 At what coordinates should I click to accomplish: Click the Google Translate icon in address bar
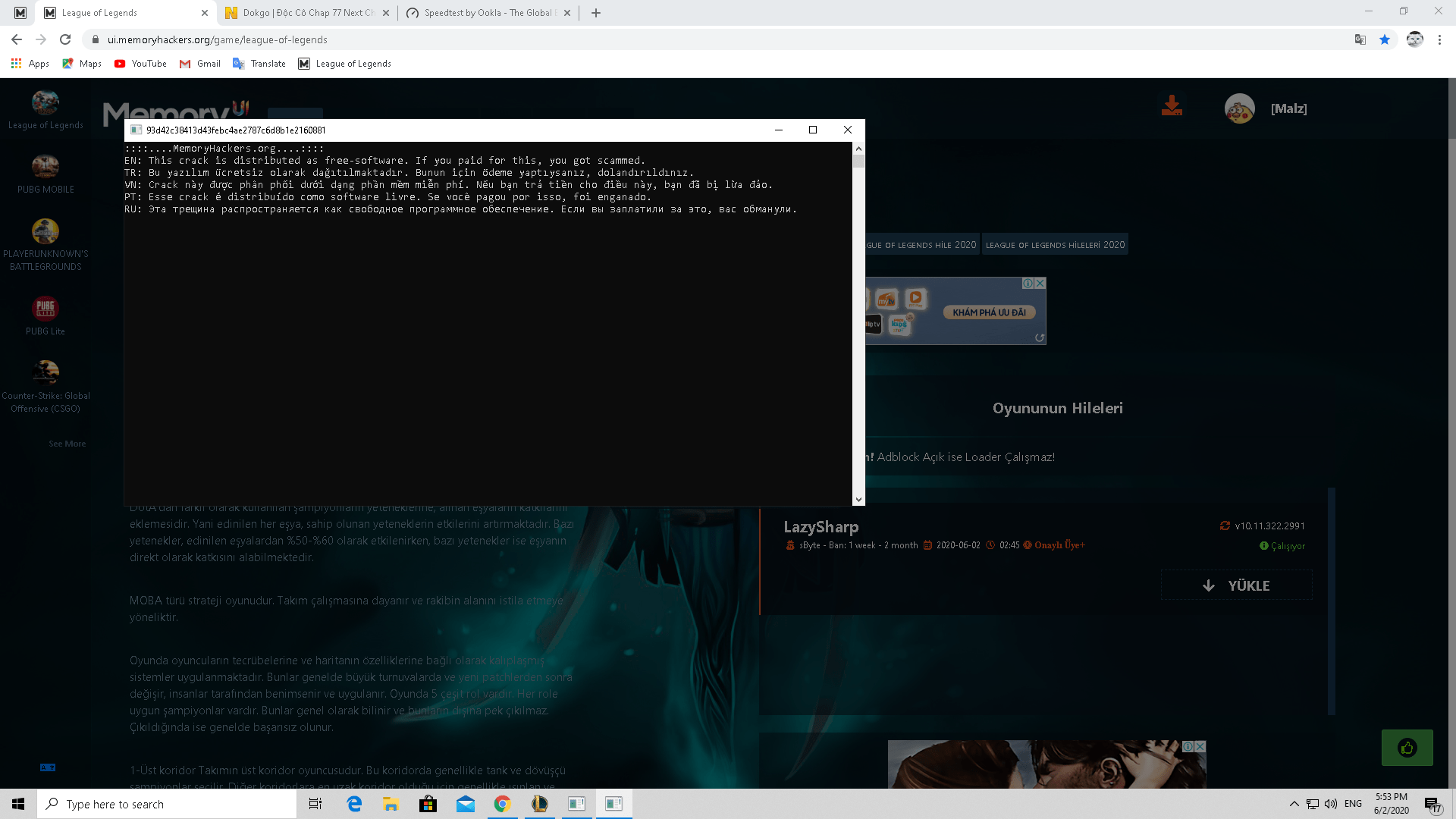pyautogui.click(x=1360, y=39)
